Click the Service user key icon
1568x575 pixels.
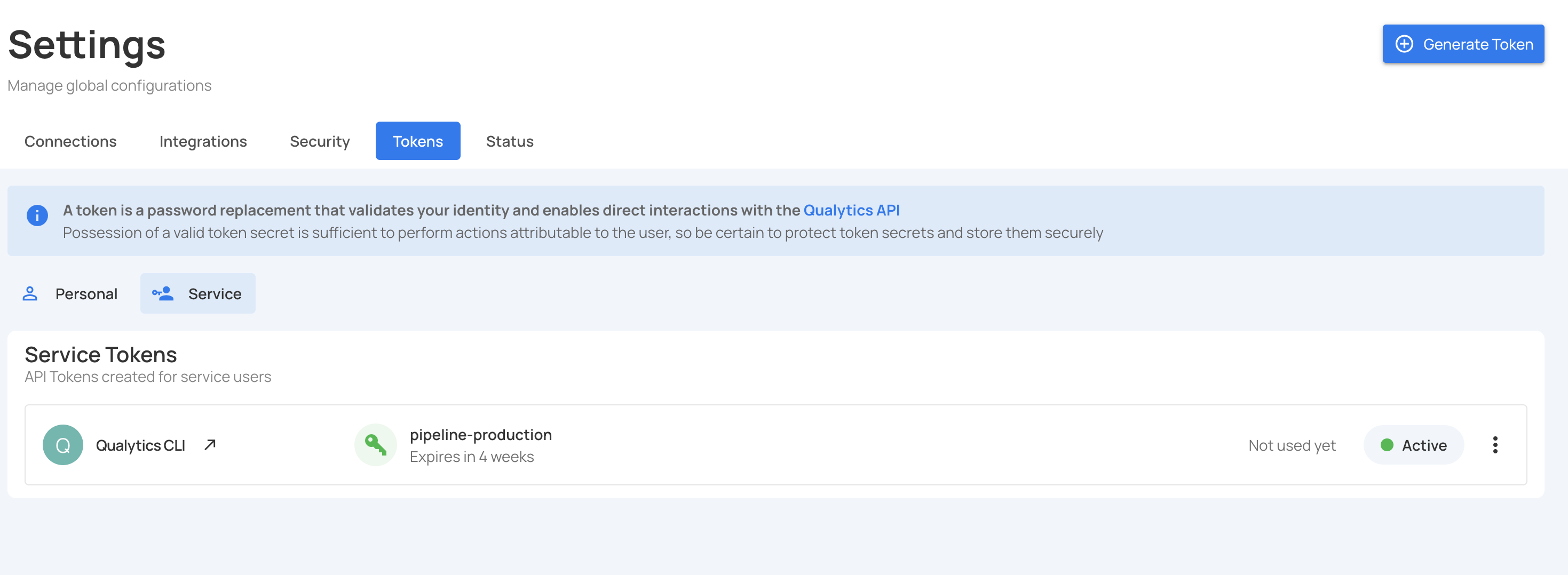click(x=163, y=294)
